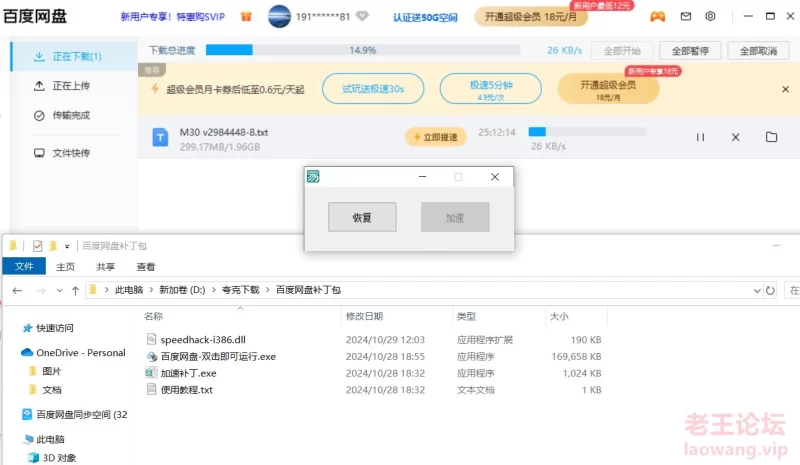The height and width of the screenshot is (465, 800).
Task: Select 百度网盘-双击即可运行.exe file
Action: click(x=218, y=356)
